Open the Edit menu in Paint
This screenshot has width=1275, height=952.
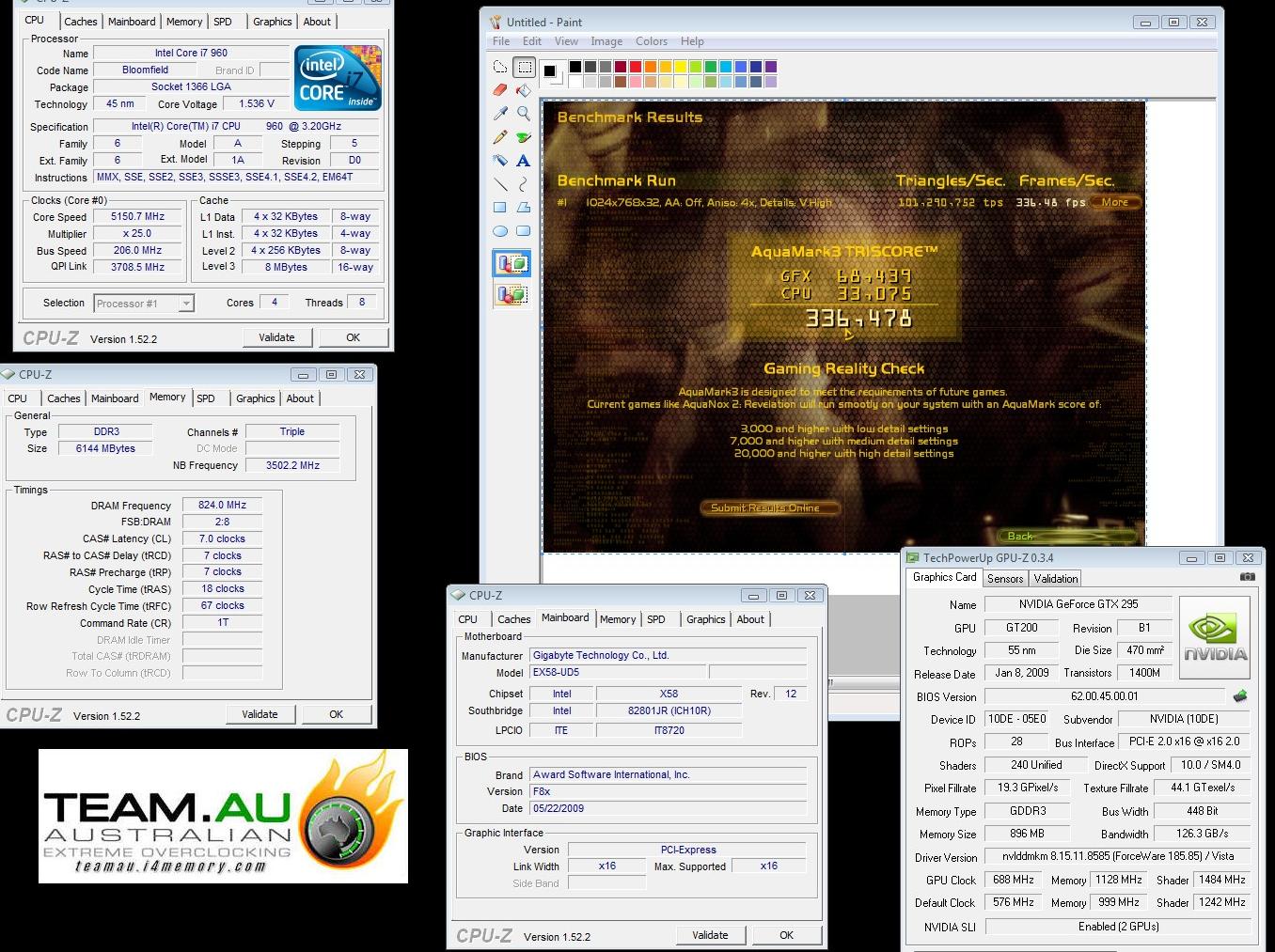pyautogui.click(x=532, y=41)
